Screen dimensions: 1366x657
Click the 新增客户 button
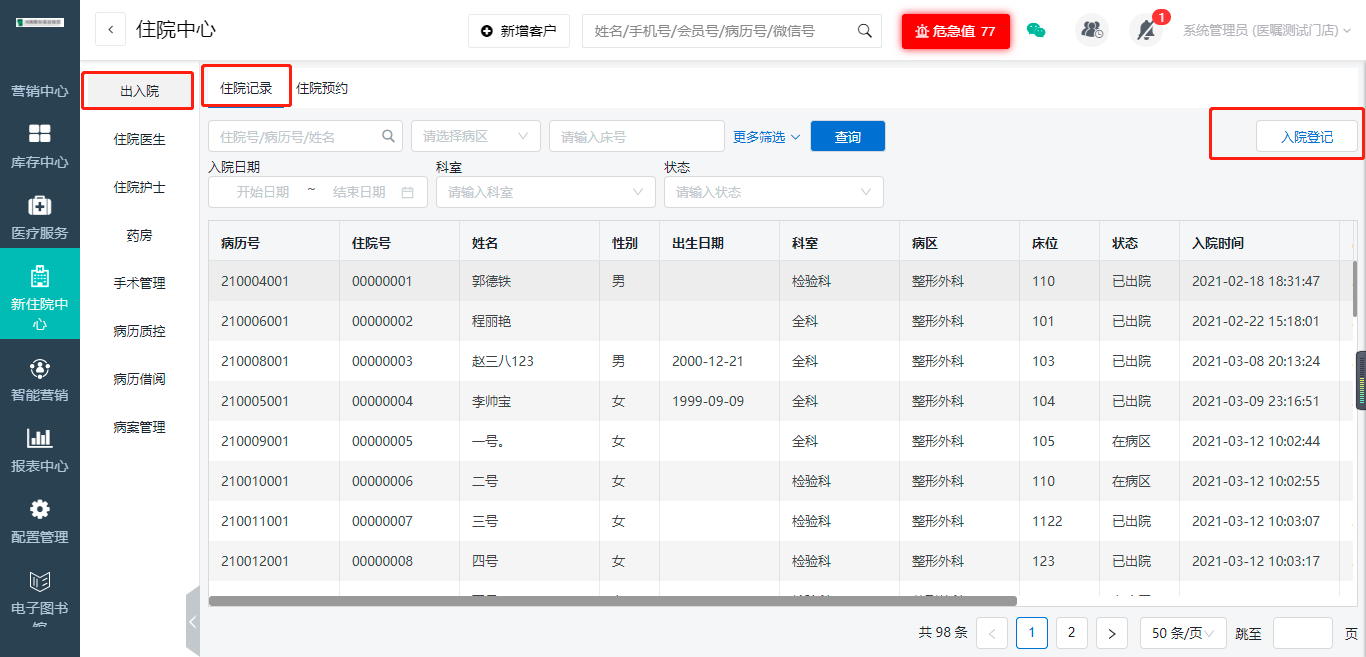519,31
